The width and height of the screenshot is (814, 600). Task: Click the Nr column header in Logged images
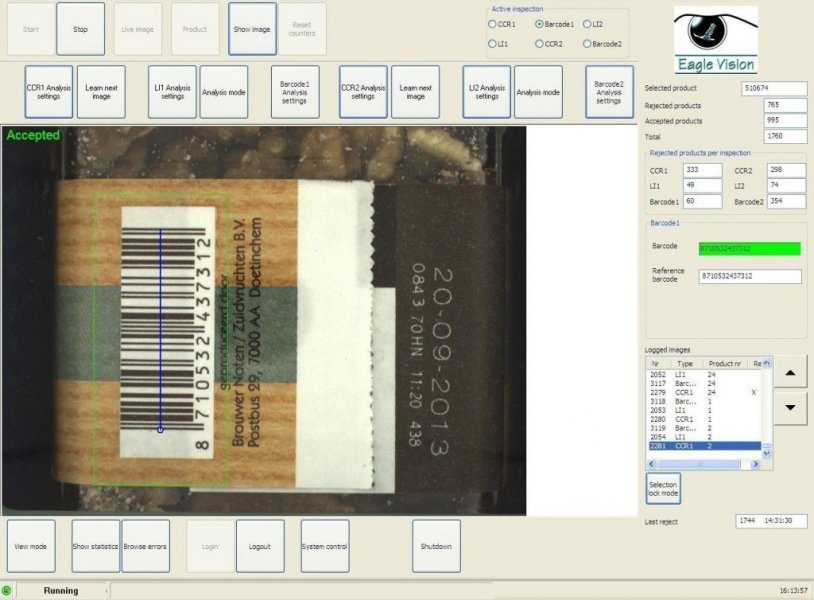(x=660, y=363)
